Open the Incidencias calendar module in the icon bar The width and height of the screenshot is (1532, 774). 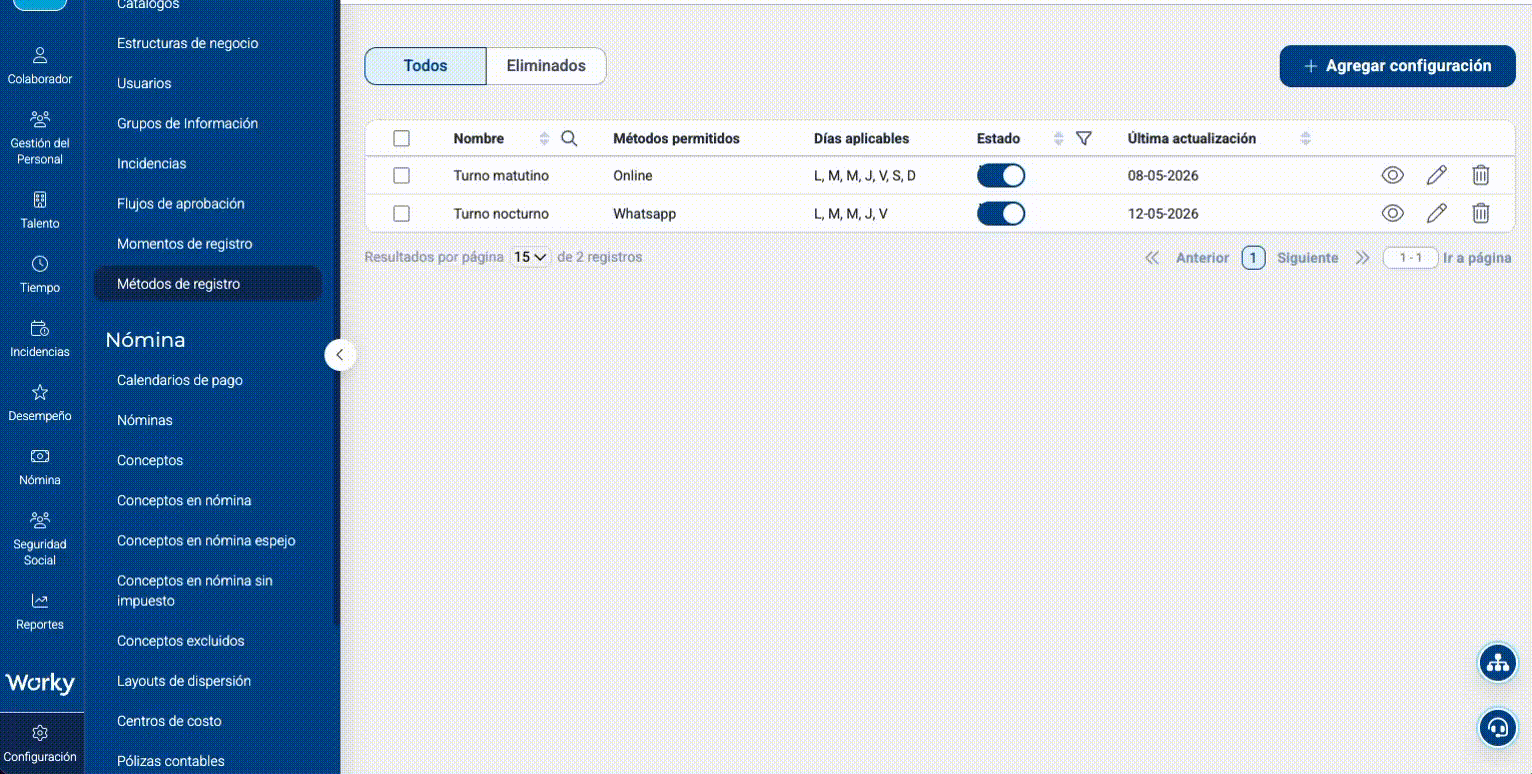[40, 338]
